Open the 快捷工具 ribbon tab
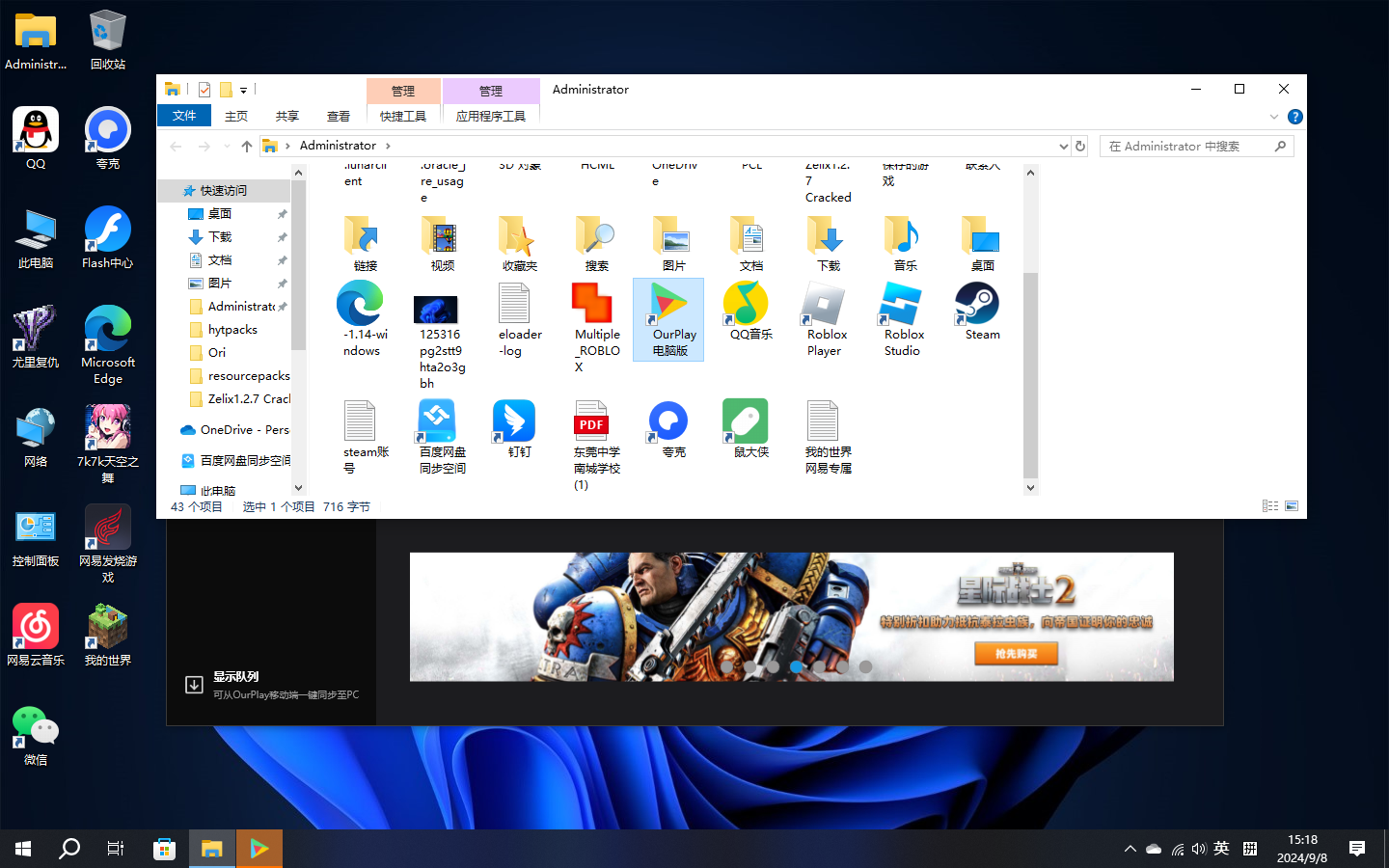Screen dimensions: 1389x868 [403, 117]
